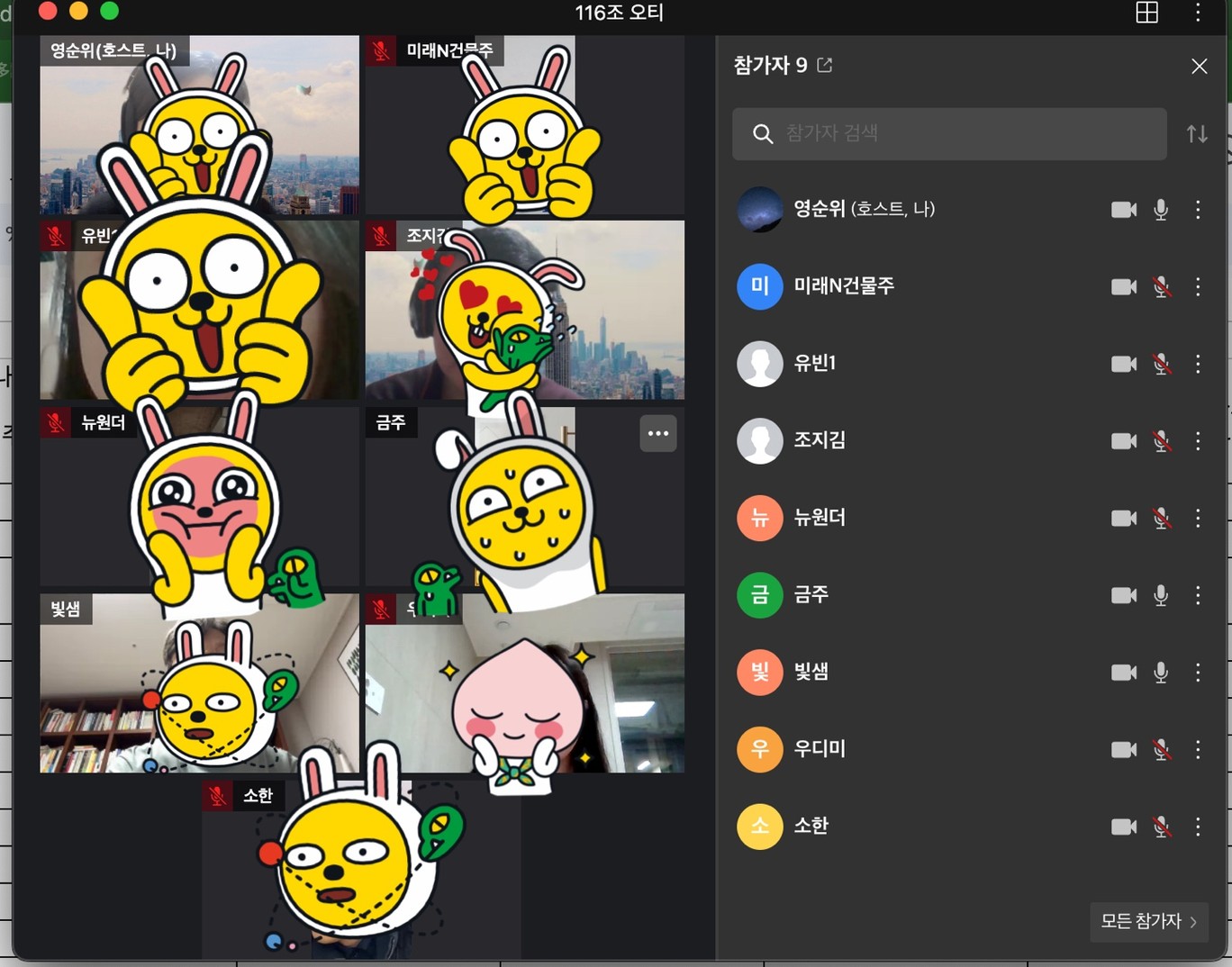Click the gray avatar for 조지김
1232x967 pixels.
coord(759,441)
